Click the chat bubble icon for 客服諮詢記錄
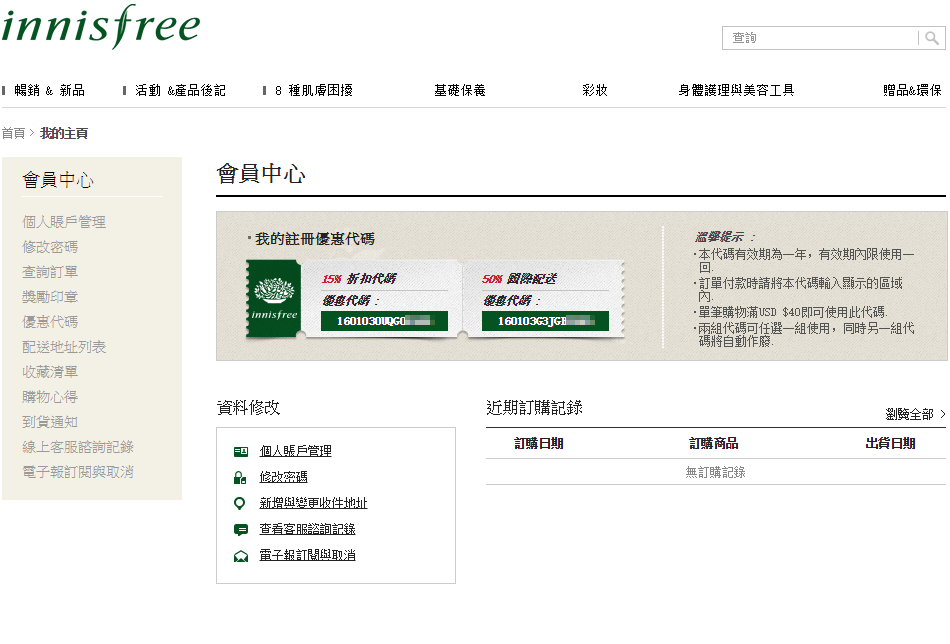Image resolution: width=950 pixels, height=644 pixels. [241, 529]
